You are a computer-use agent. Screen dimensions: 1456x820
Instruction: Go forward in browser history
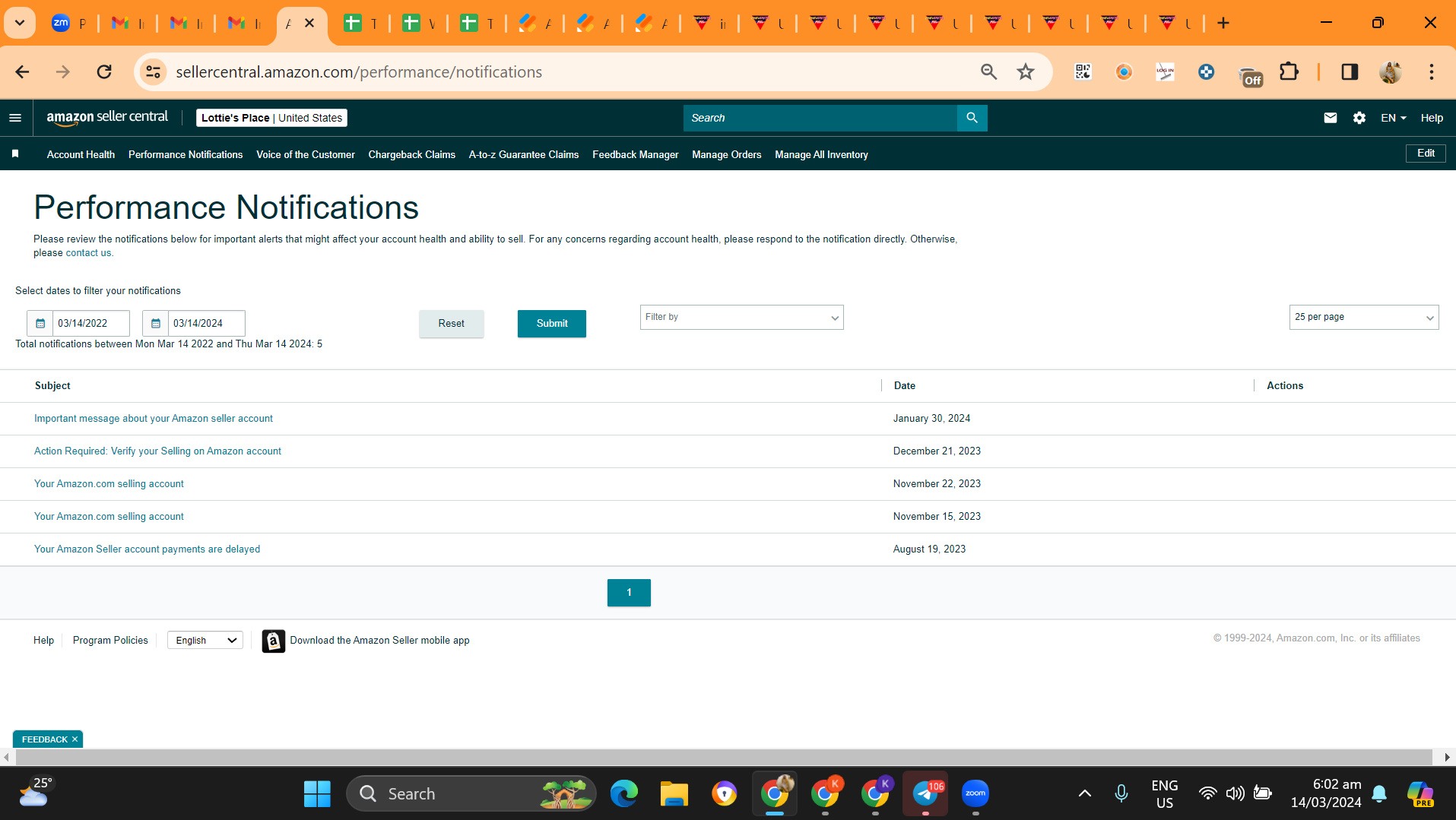[63, 71]
